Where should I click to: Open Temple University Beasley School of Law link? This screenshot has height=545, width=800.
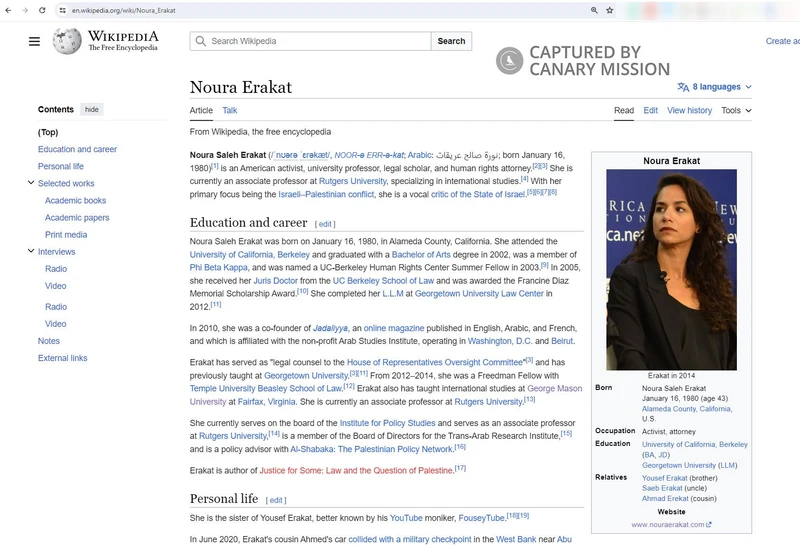click(265, 388)
